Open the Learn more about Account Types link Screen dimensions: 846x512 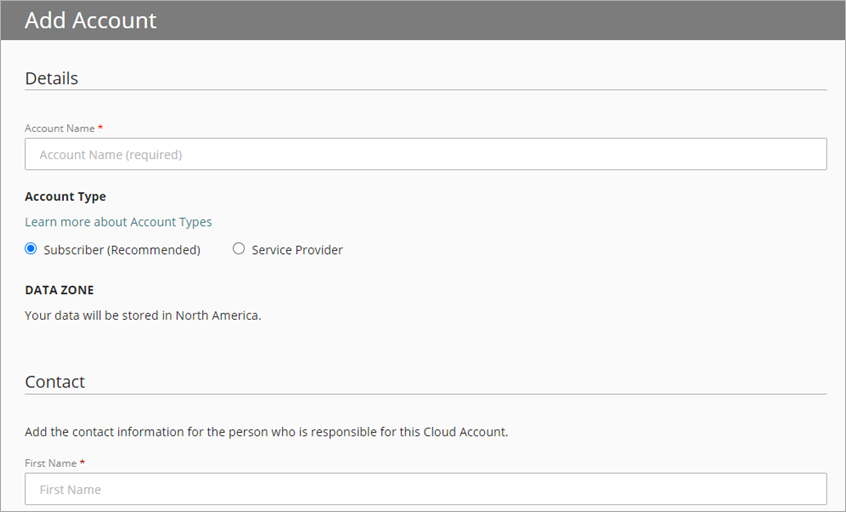[118, 222]
